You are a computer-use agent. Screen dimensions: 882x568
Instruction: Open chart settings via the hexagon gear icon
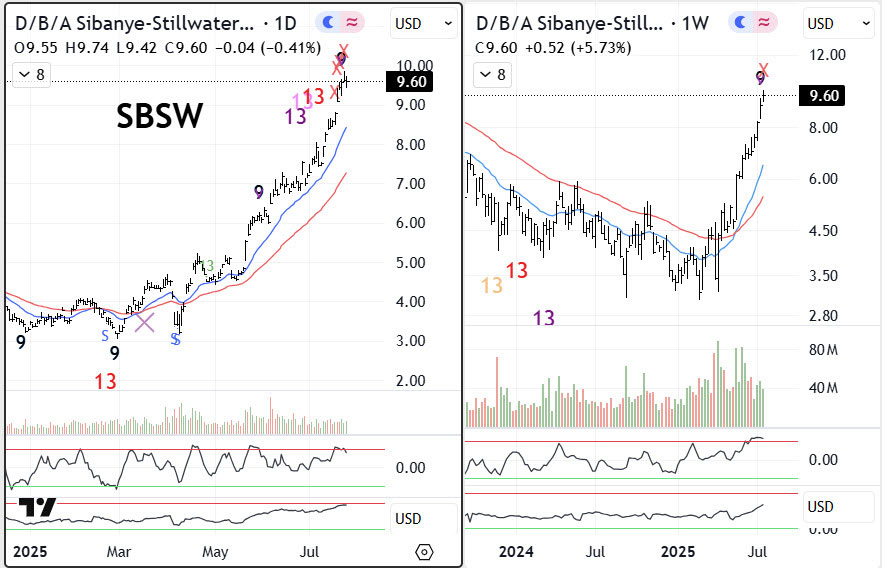coord(424,552)
